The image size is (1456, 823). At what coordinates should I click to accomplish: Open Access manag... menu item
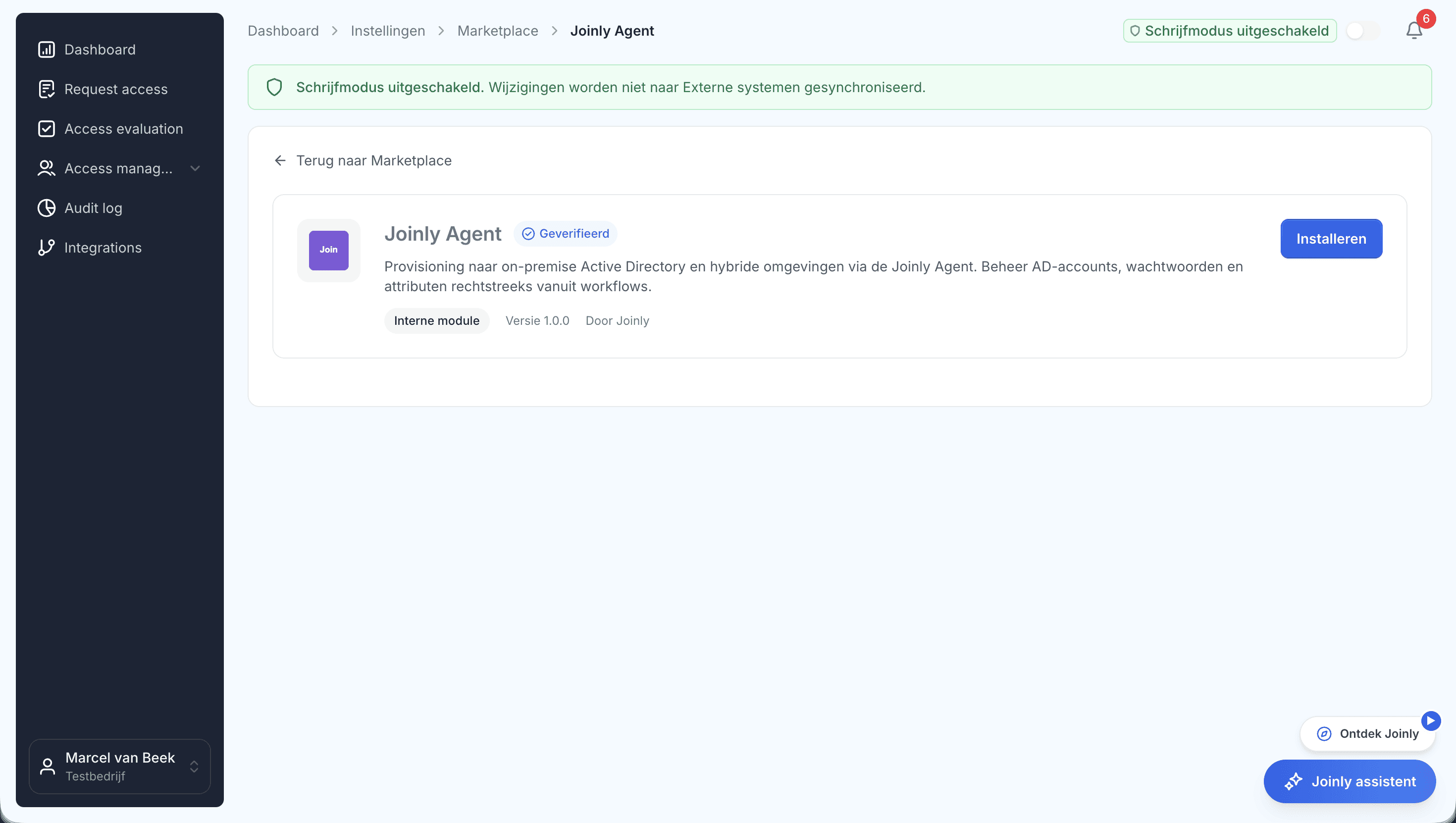120,168
